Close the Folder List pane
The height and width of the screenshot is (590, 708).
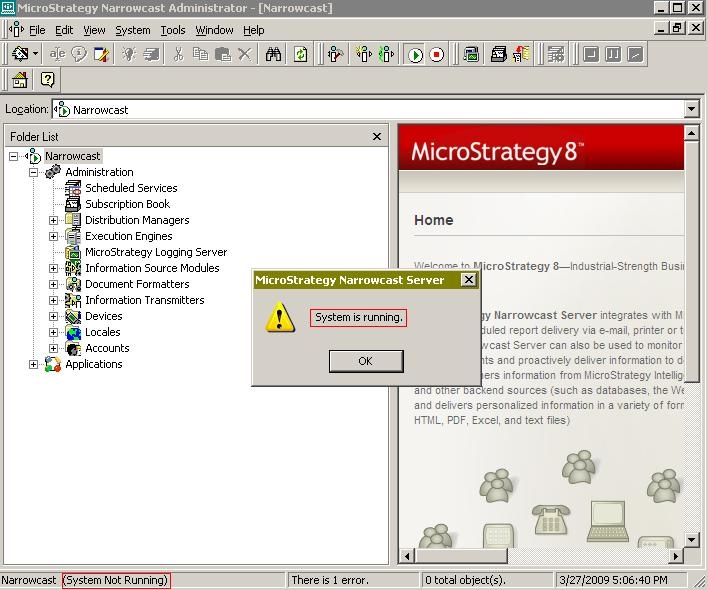tap(377, 136)
